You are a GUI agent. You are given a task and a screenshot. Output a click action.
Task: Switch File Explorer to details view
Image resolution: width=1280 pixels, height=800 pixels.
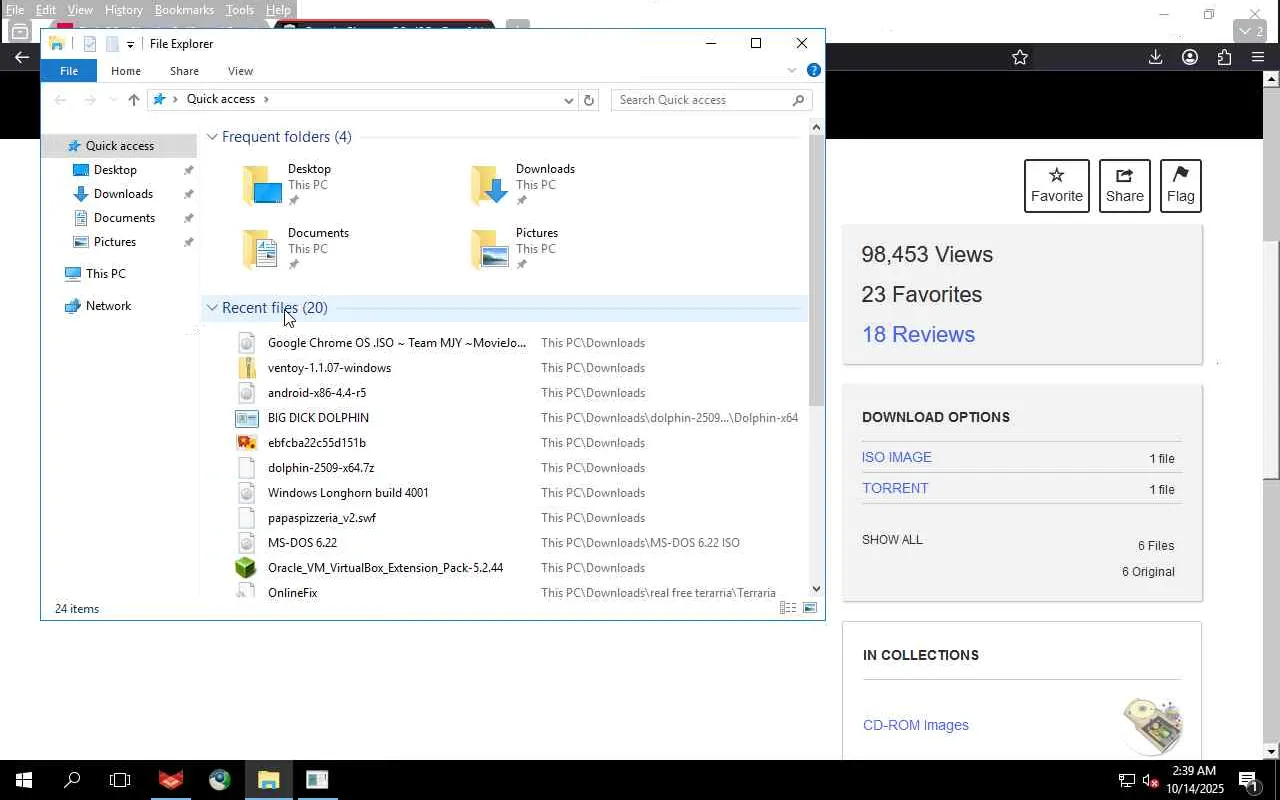788,608
